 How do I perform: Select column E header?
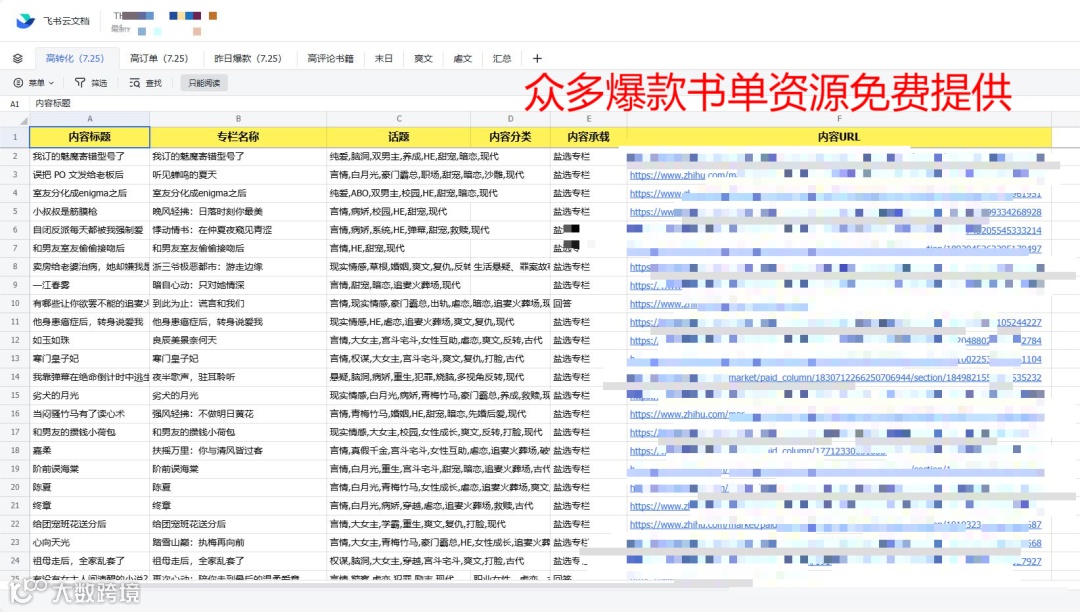tap(589, 119)
